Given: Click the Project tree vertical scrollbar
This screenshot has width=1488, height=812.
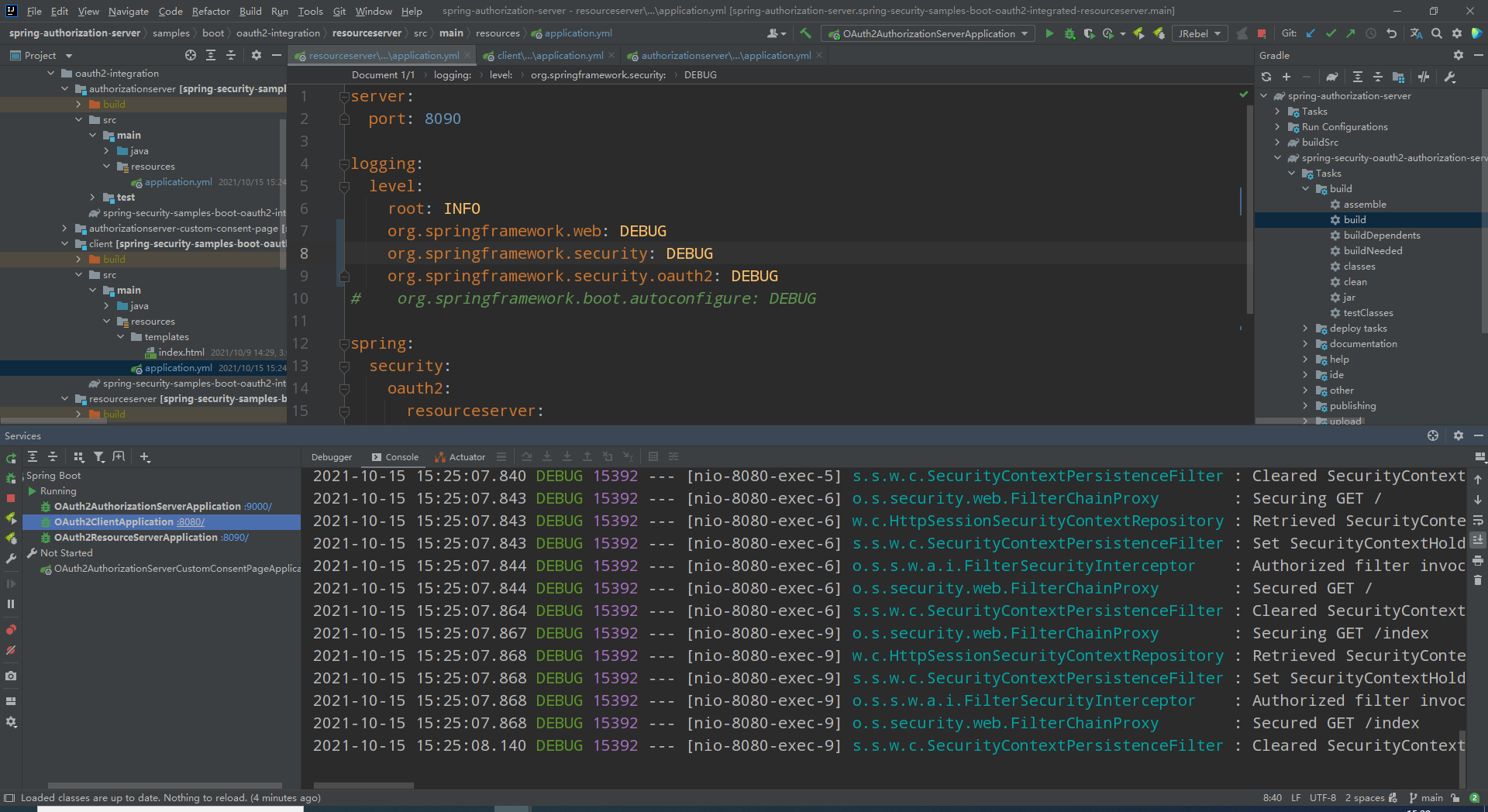Looking at the screenshot, I should point(283,194).
